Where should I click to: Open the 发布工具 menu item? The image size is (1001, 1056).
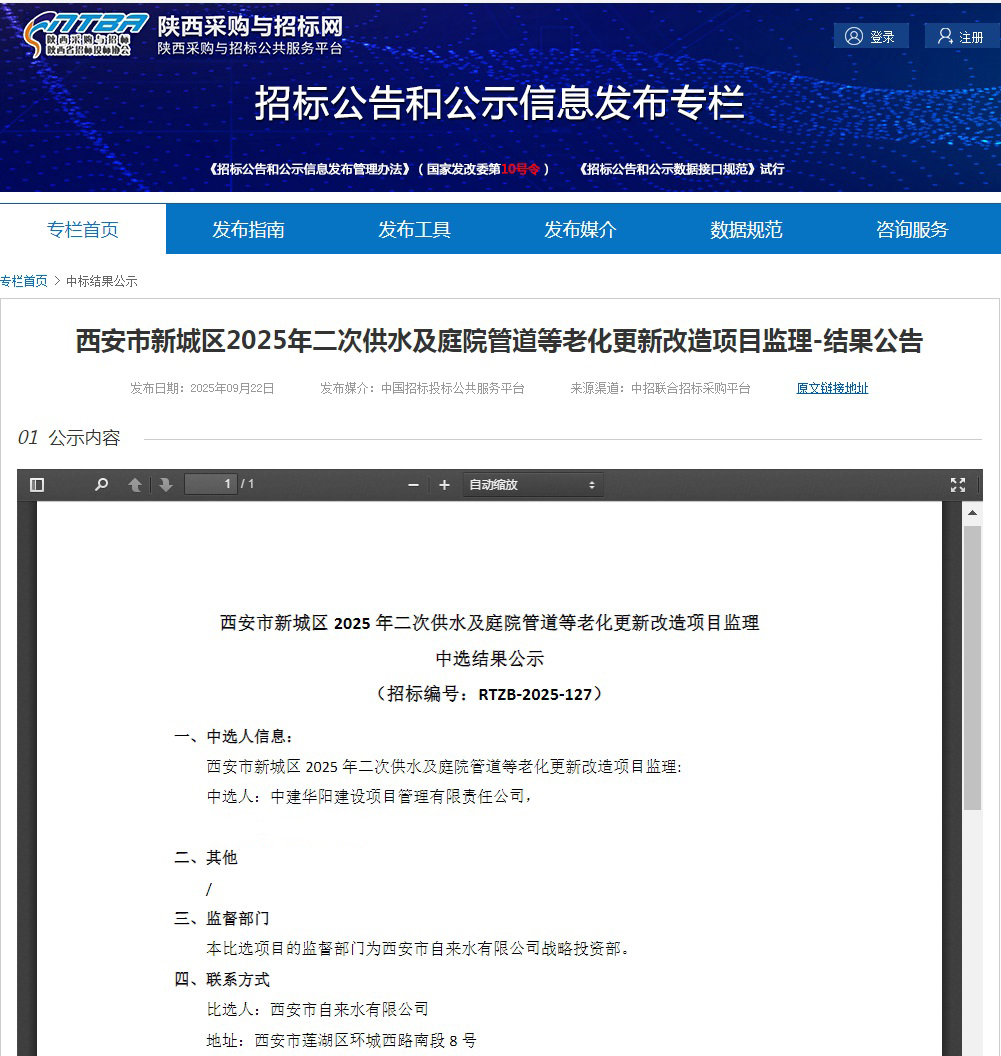click(414, 229)
